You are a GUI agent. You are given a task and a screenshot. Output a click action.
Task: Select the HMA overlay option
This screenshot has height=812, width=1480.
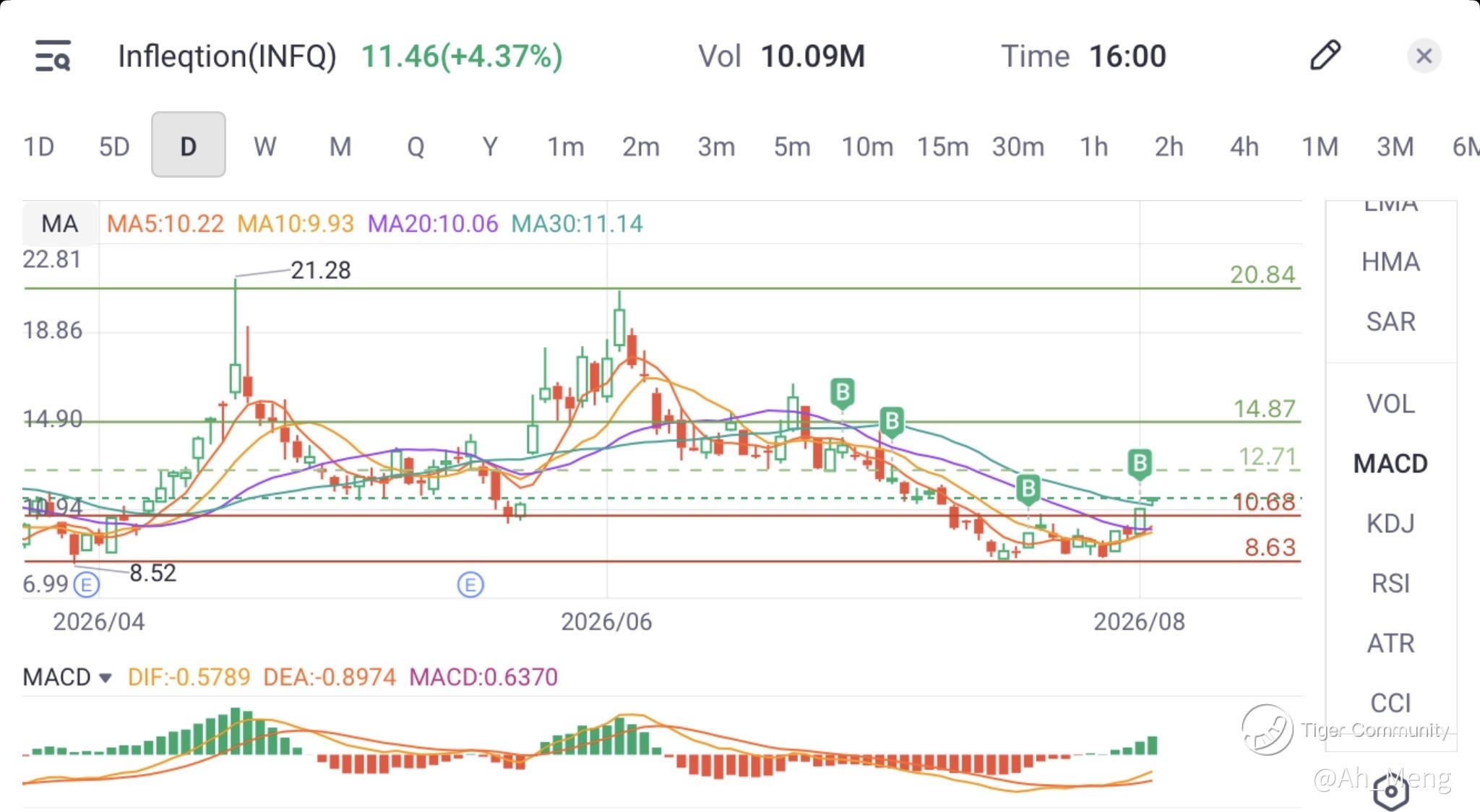pyautogui.click(x=1390, y=262)
